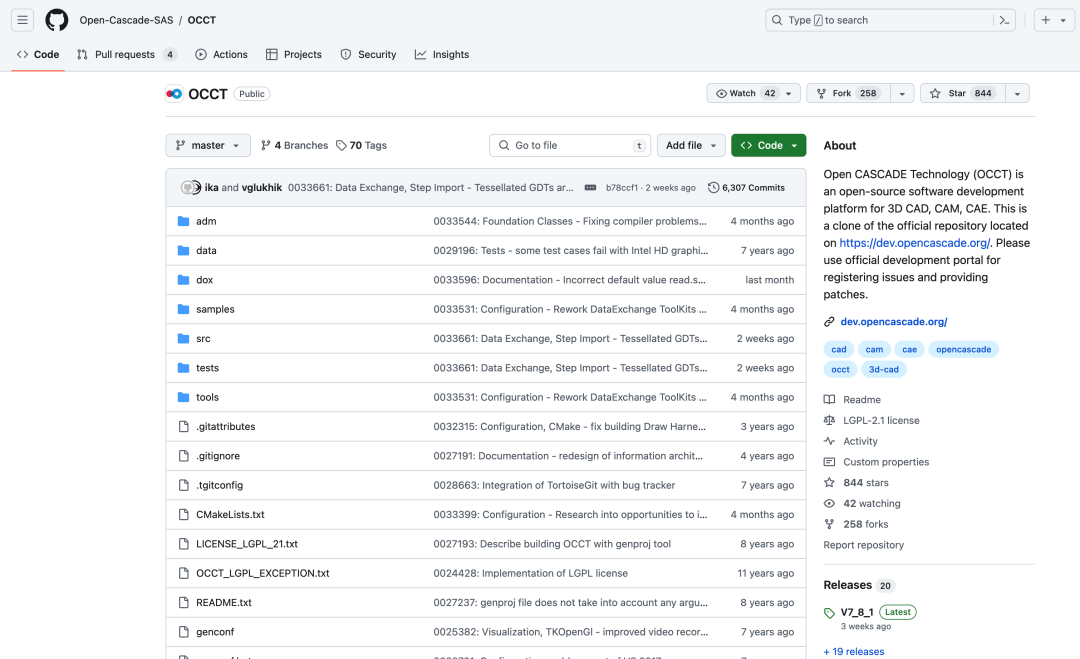Open the Pull requests tab

click(126, 54)
